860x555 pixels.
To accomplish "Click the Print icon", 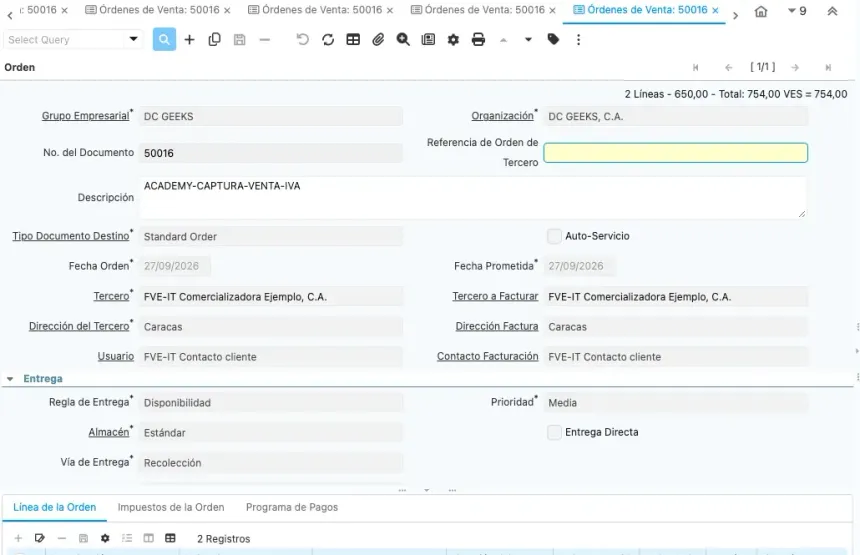I will (x=478, y=39).
